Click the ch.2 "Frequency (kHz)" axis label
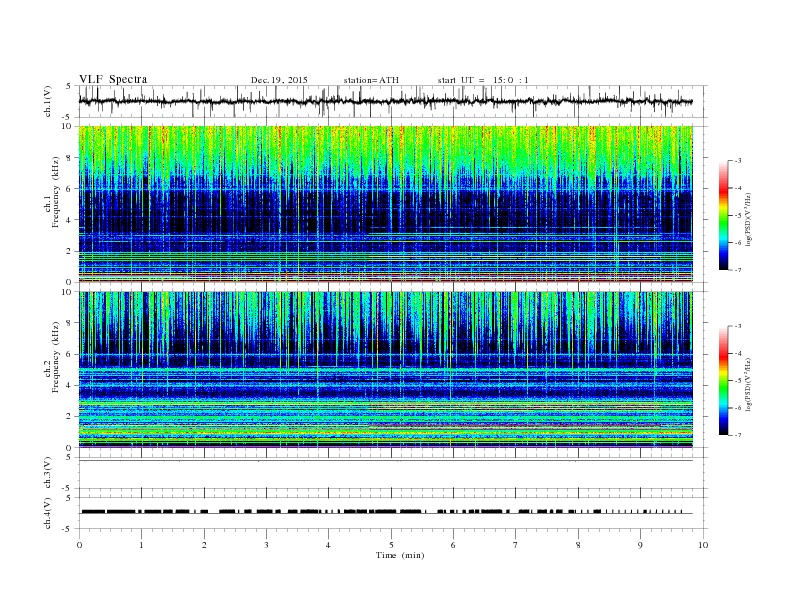 coord(56,356)
